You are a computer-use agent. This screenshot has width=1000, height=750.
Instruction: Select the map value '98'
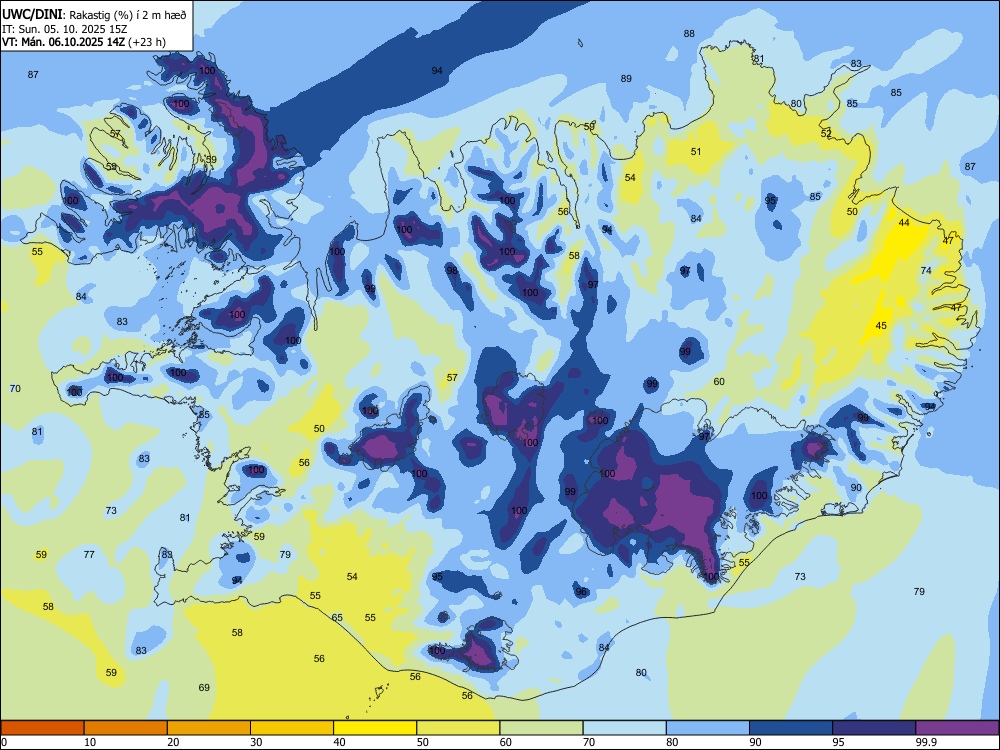[x=452, y=270]
